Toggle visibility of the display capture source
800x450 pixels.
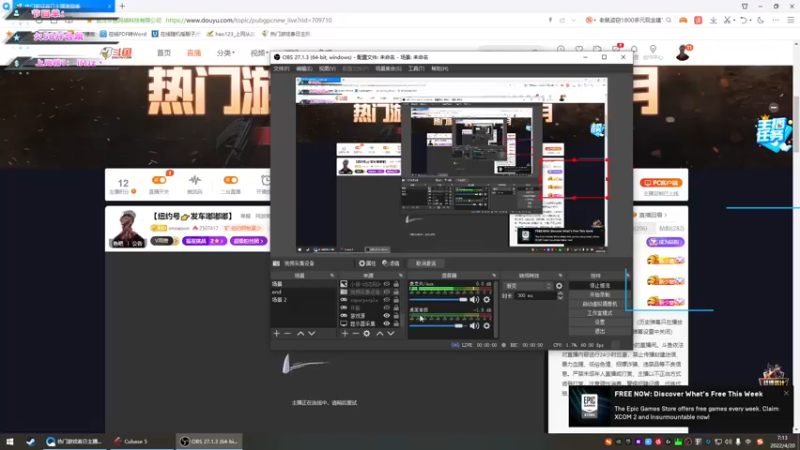tap(387, 323)
